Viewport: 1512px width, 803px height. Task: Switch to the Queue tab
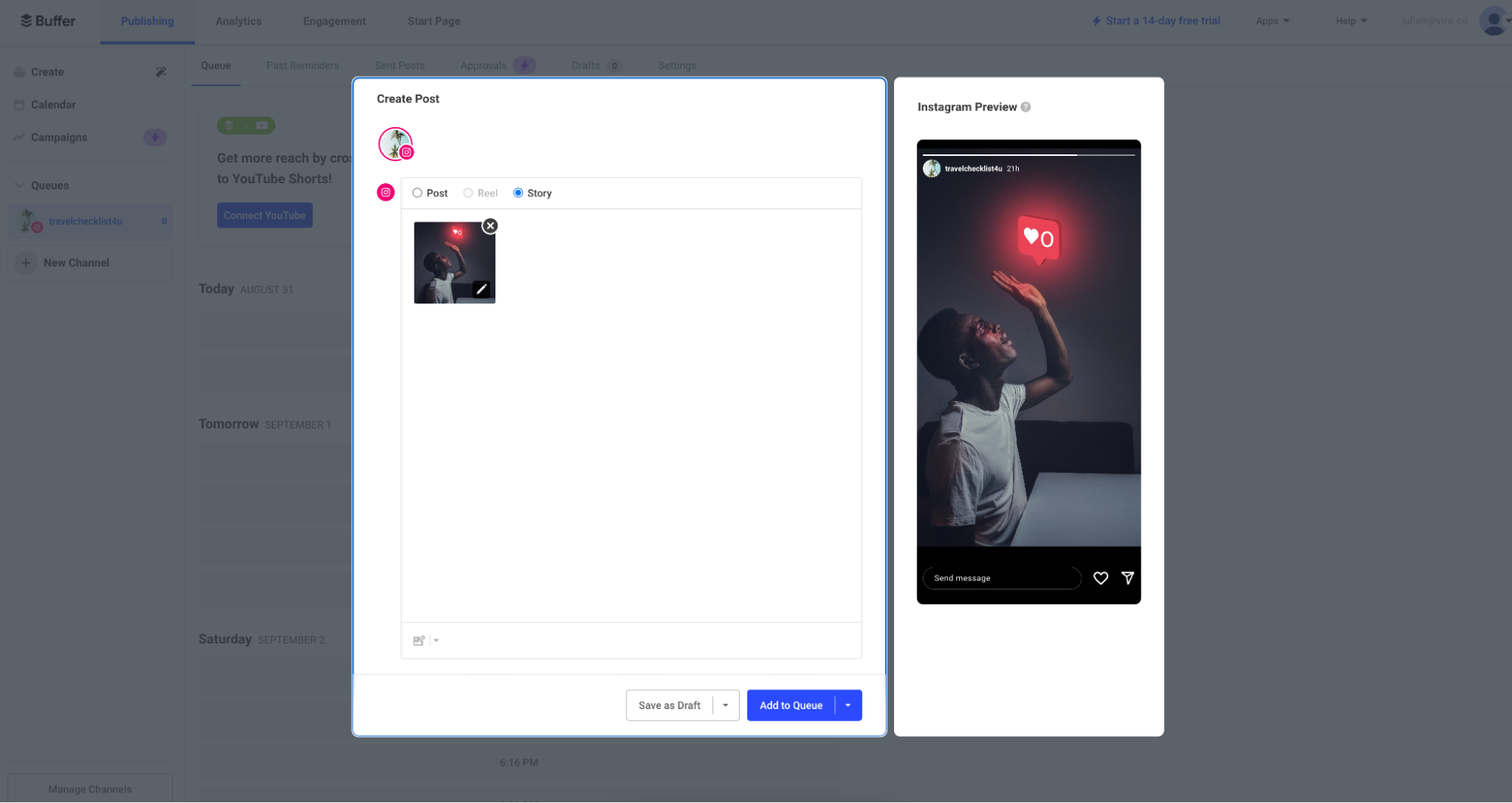click(x=216, y=66)
